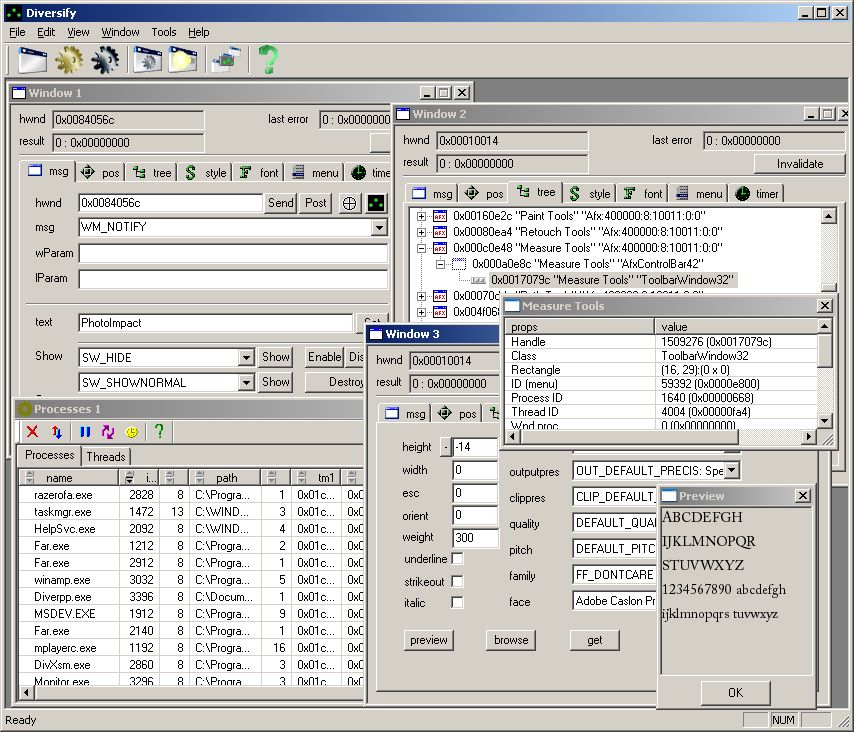The height and width of the screenshot is (732, 854).
Task: Check the italic checkbox
Action: [x=457, y=603]
